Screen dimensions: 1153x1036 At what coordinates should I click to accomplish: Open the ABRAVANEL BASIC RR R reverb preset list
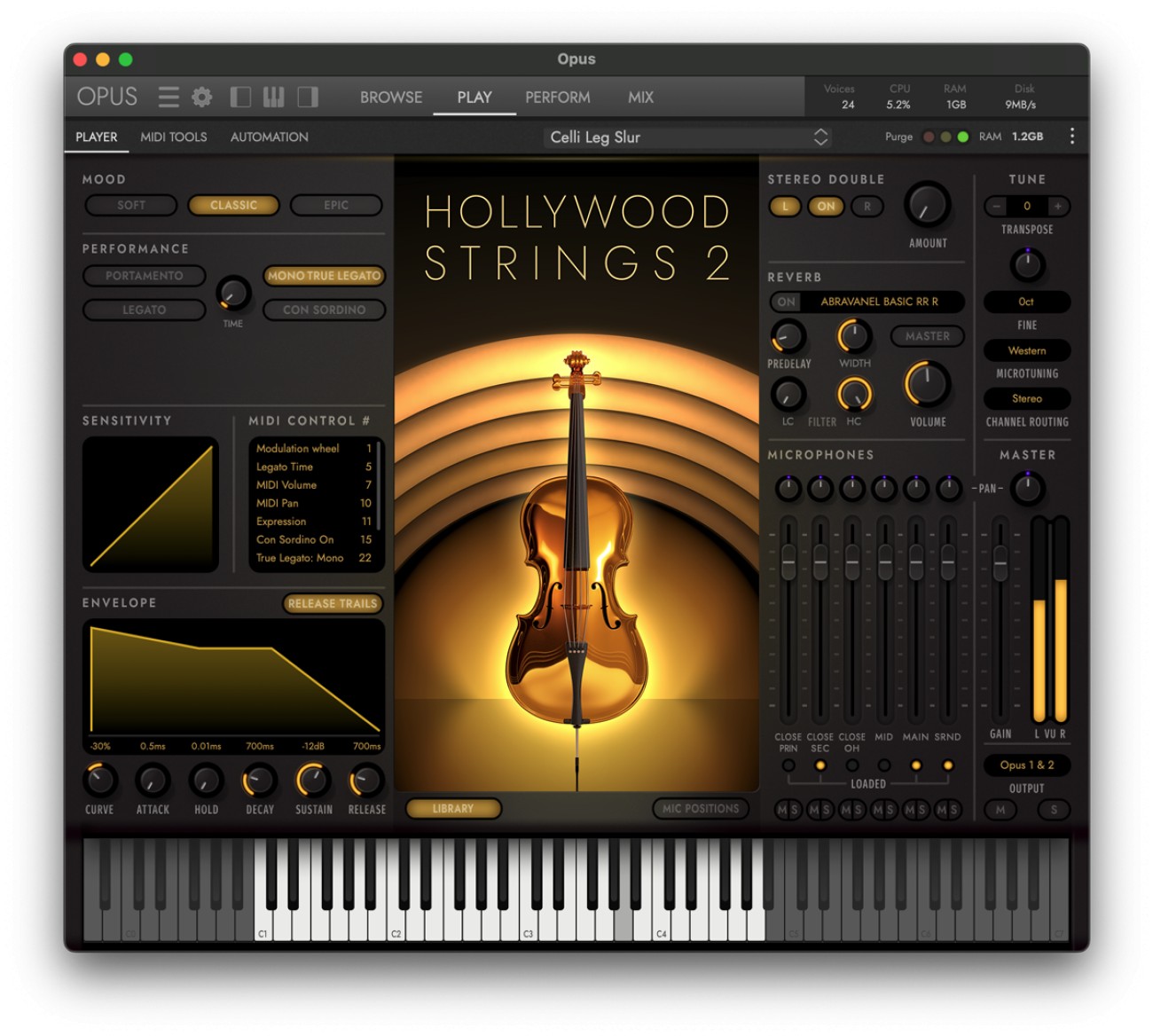pos(887,302)
